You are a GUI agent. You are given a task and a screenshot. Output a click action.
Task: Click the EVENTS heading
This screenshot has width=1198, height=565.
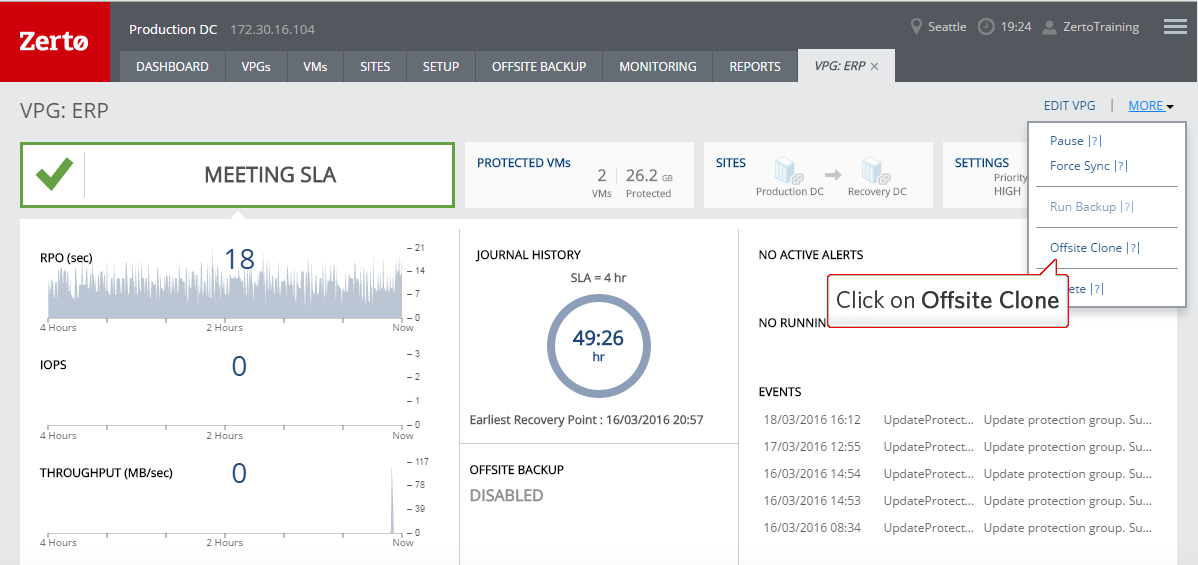779,391
